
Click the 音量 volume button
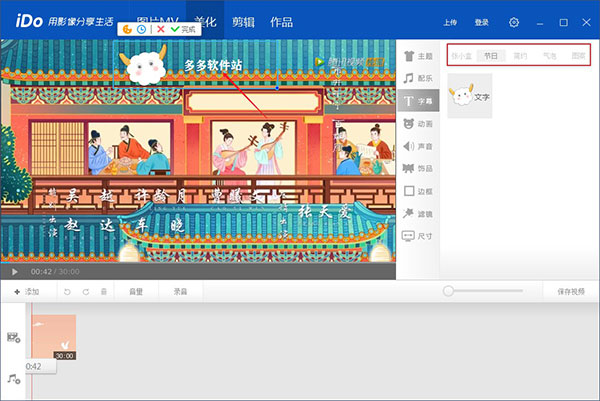click(136, 292)
